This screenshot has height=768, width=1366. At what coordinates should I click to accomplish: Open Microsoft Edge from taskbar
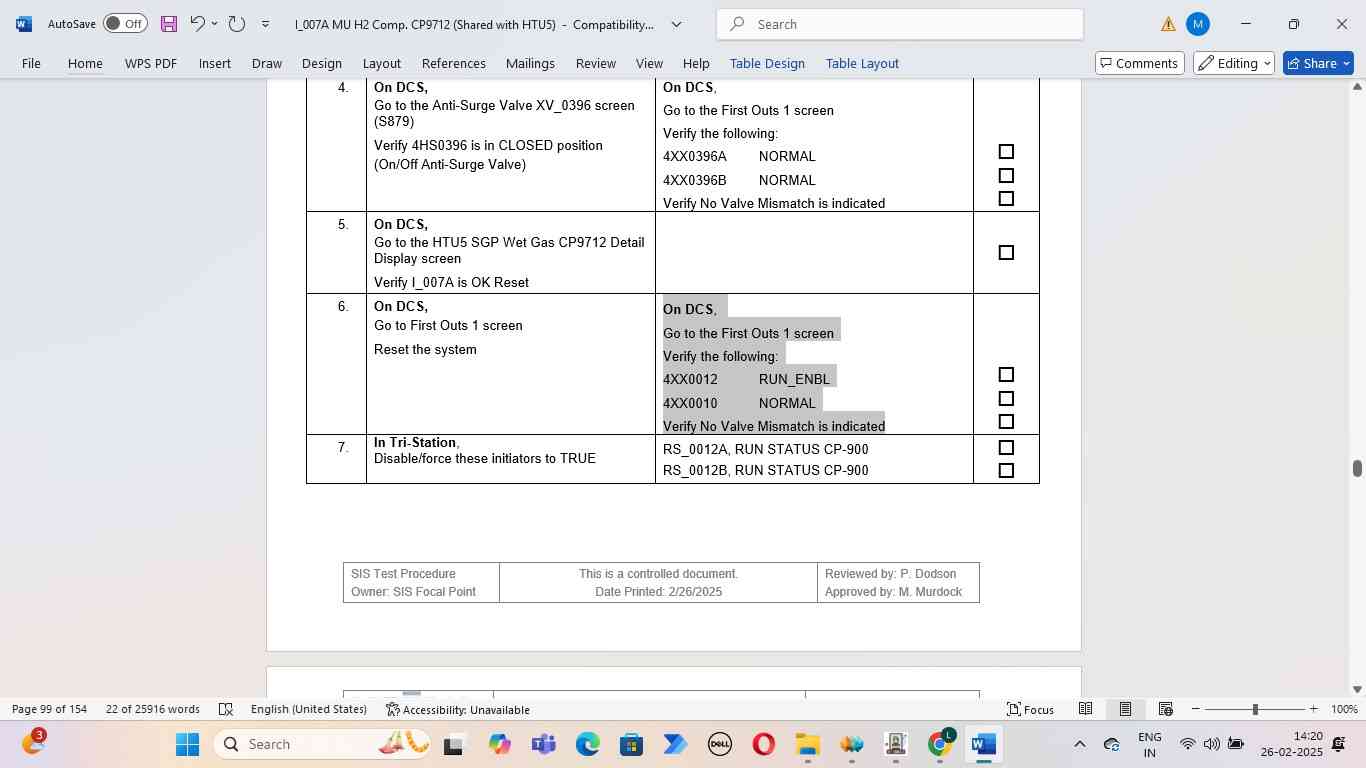tap(587, 744)
